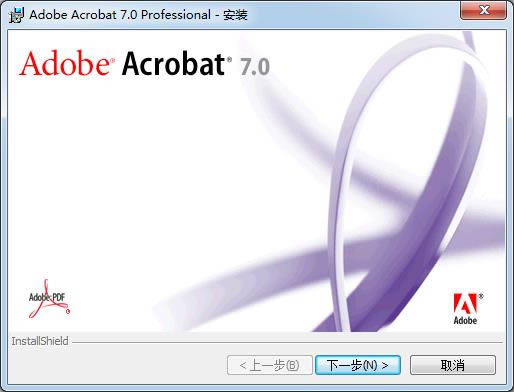Image resolution: width=514 pixels, height=392 pixels.
Task: Click the disabled < 上一步(B) back button
Action: coord(270,365)
